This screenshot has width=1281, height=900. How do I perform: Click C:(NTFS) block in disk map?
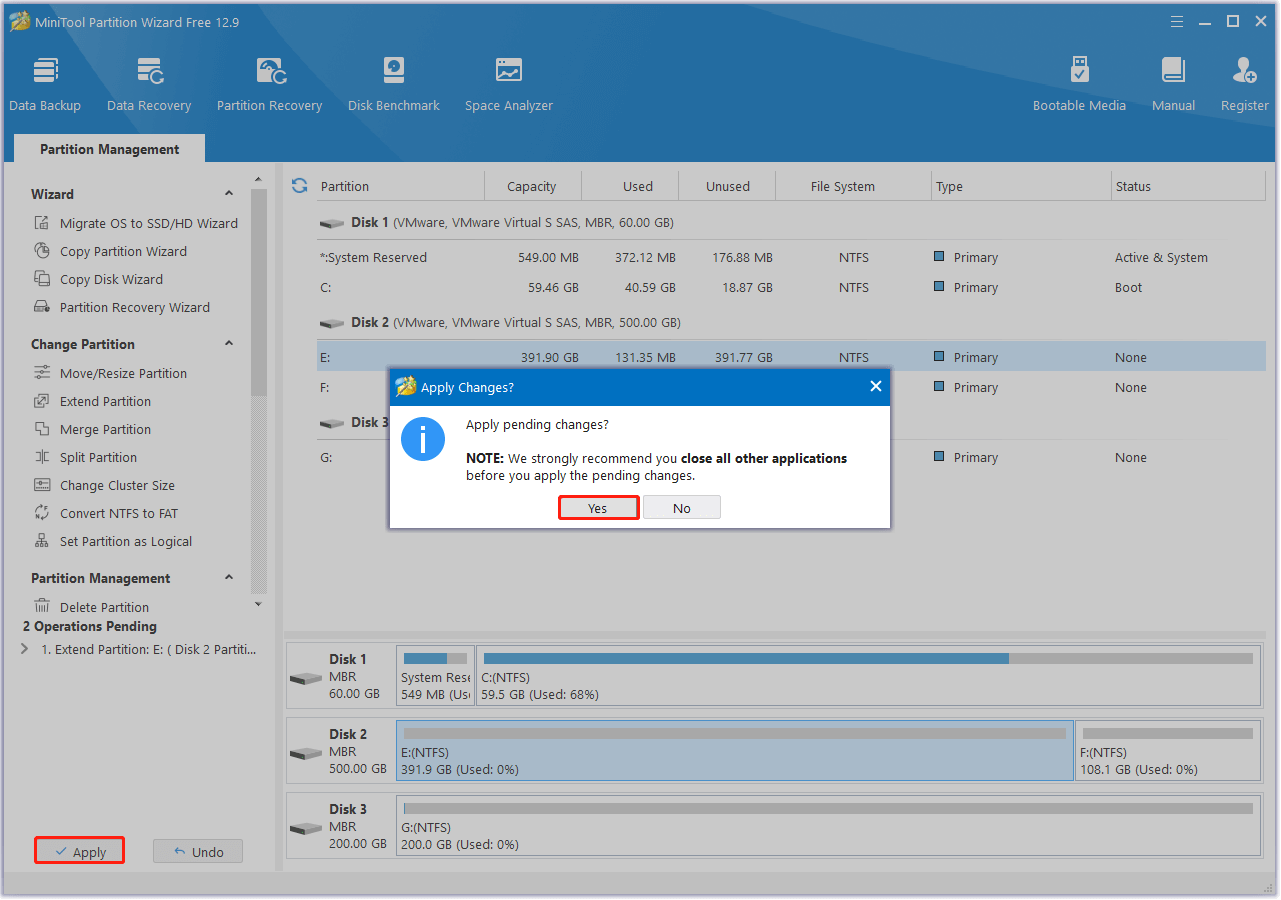[x=868, y=675]
